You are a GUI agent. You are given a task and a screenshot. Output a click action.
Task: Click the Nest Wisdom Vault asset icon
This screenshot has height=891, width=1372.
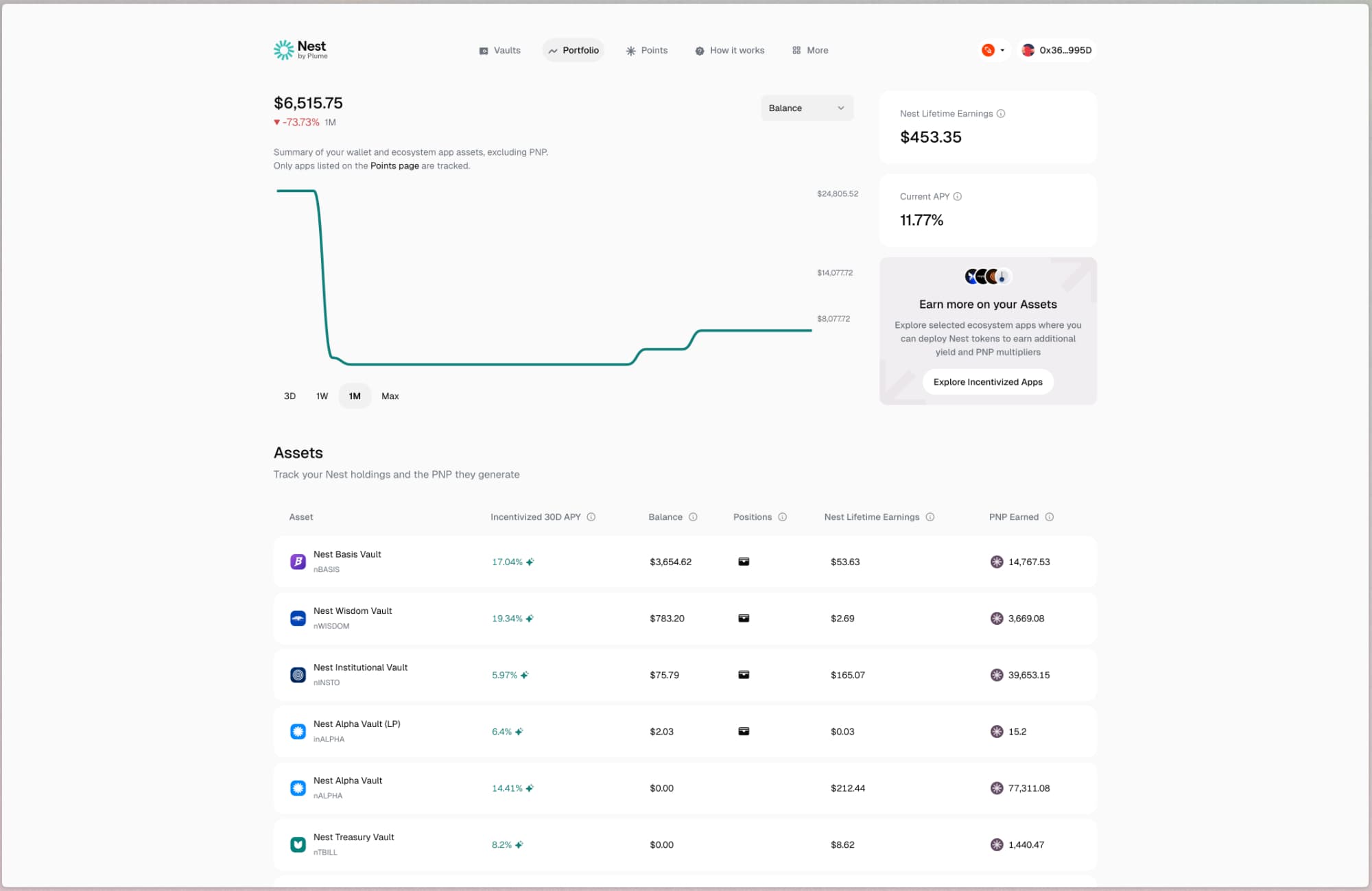(x=298, y=618)
